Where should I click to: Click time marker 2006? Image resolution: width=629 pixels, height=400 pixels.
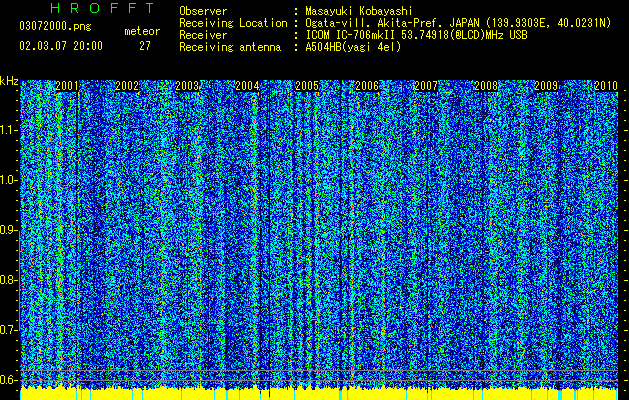coord(367,86)
